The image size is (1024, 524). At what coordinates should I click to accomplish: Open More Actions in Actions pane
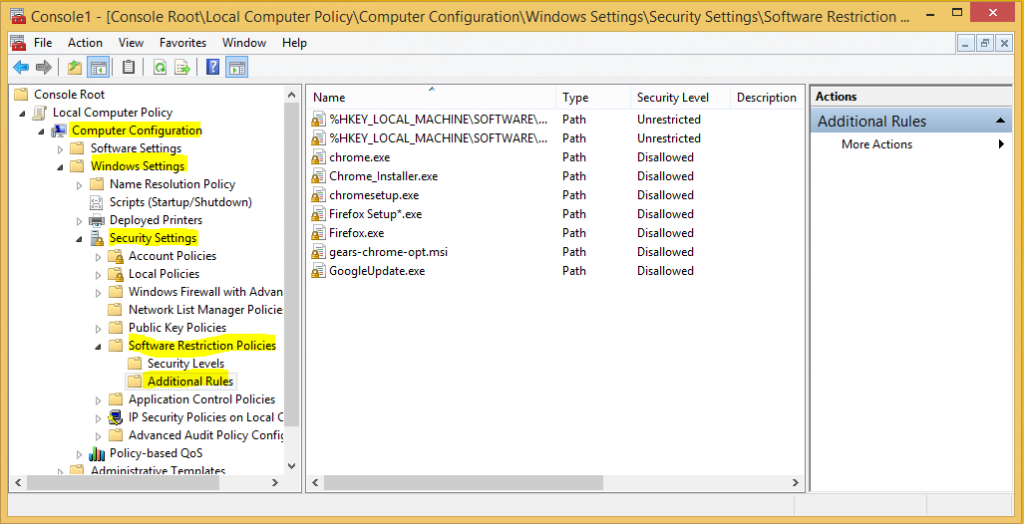(x=877, y=144)
